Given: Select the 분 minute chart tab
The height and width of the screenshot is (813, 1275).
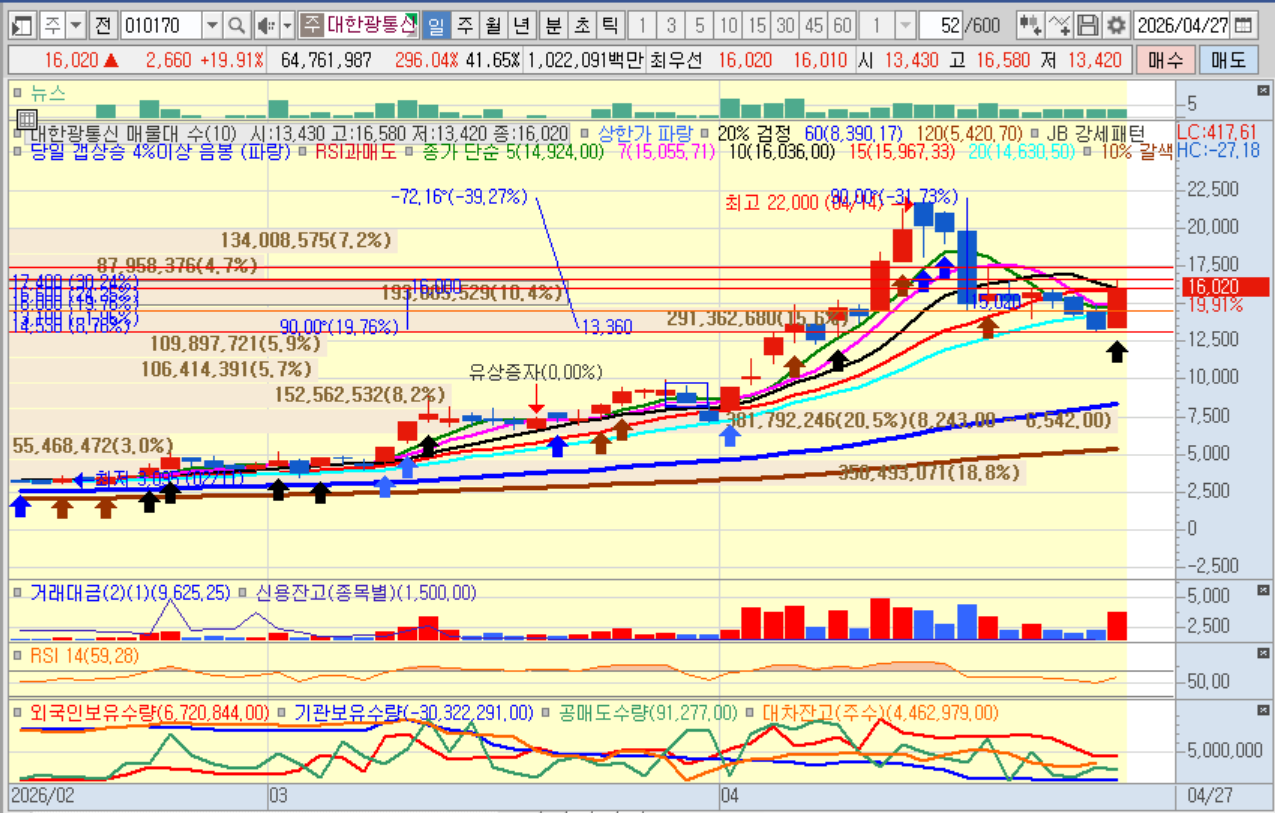Looking at the screenshot, I should 553,25.
